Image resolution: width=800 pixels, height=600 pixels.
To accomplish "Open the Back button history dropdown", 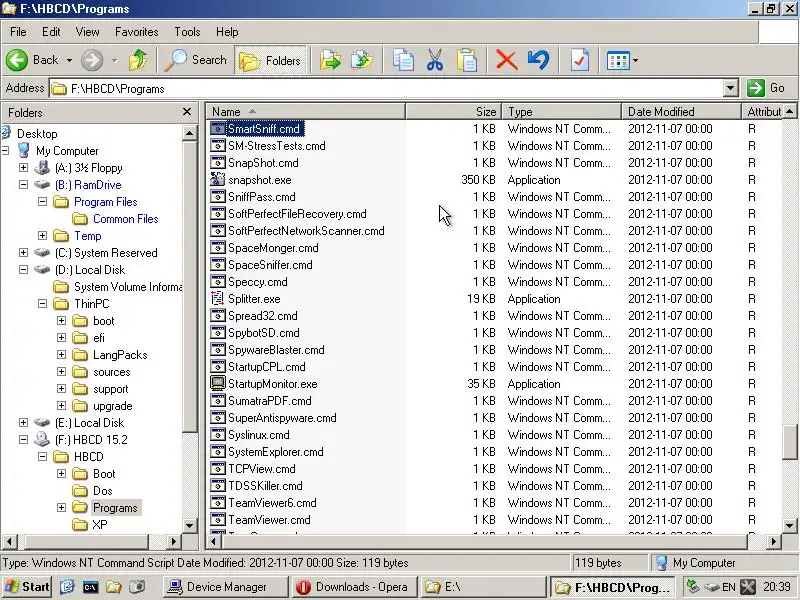I will coord(69,60).
